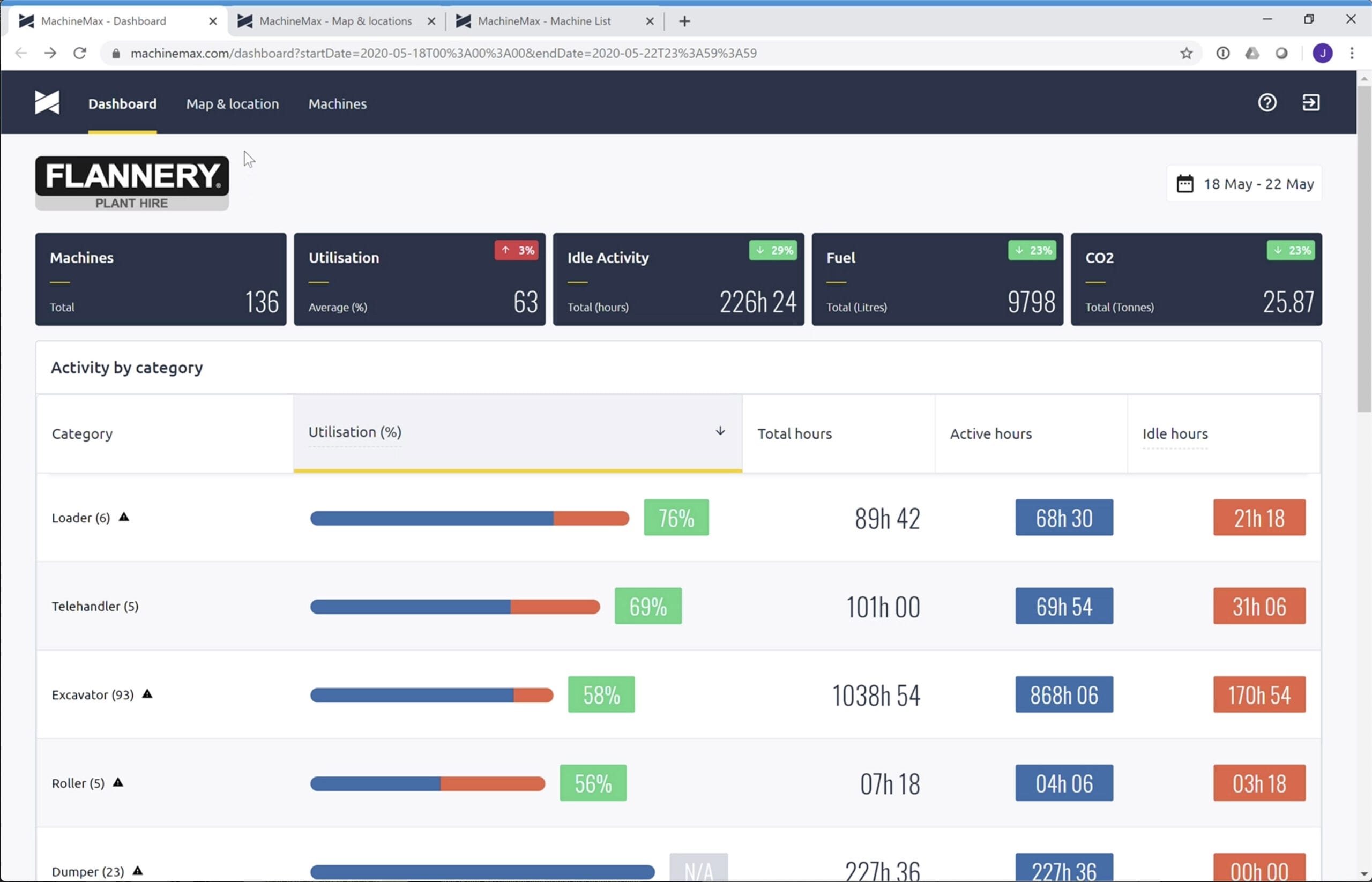Viewport: 1372px width, 882px height.
Task: Reload the page via refresh icon
Action: 80,53
